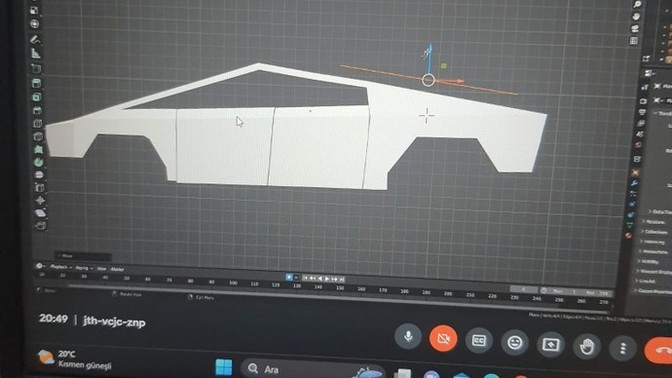Screen dimensions: 672x378
Task: Open the Particles properties tab
Action: [633, 194]
